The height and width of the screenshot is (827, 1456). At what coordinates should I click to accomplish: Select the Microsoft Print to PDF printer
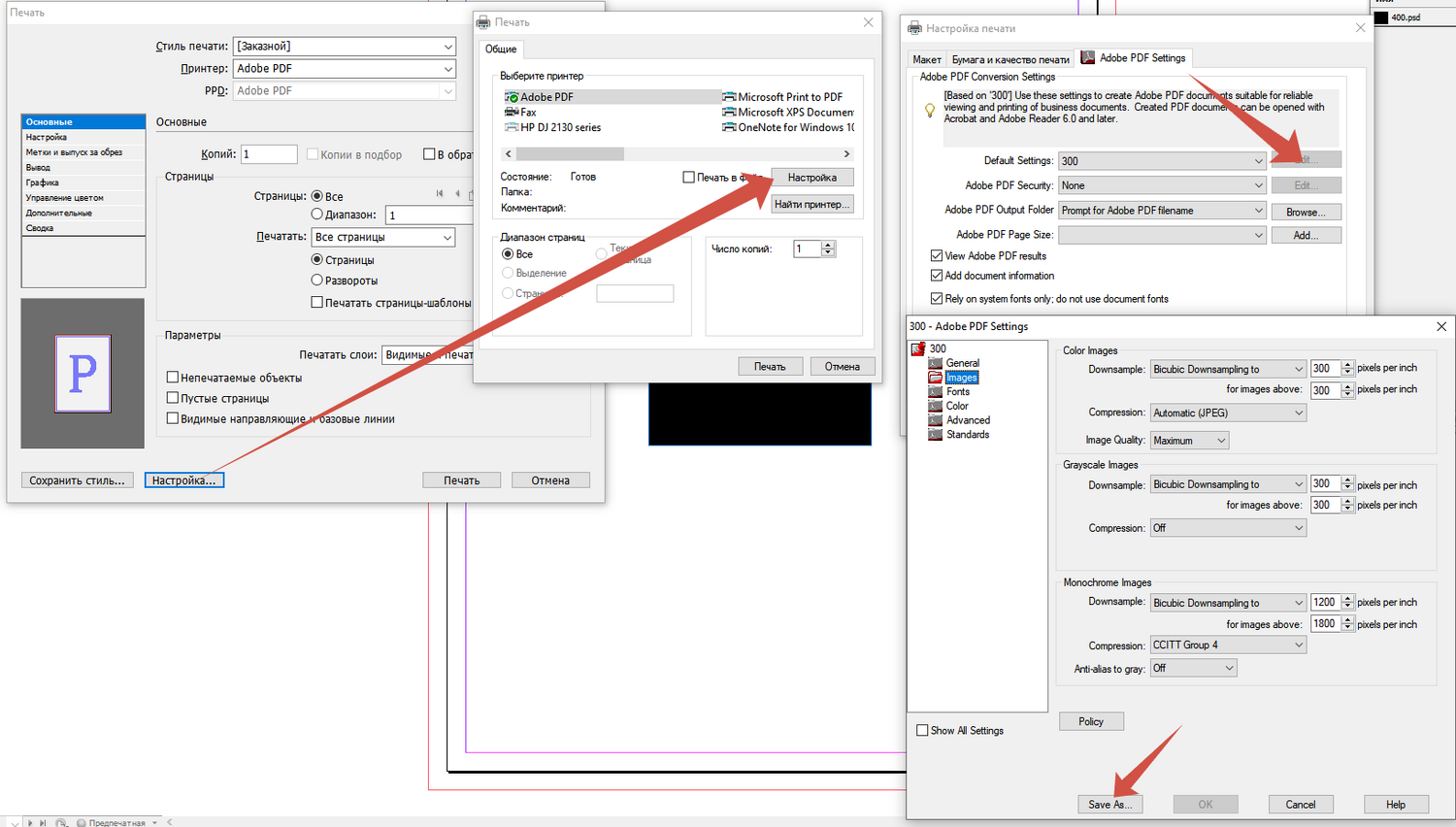tap(783, 97)
